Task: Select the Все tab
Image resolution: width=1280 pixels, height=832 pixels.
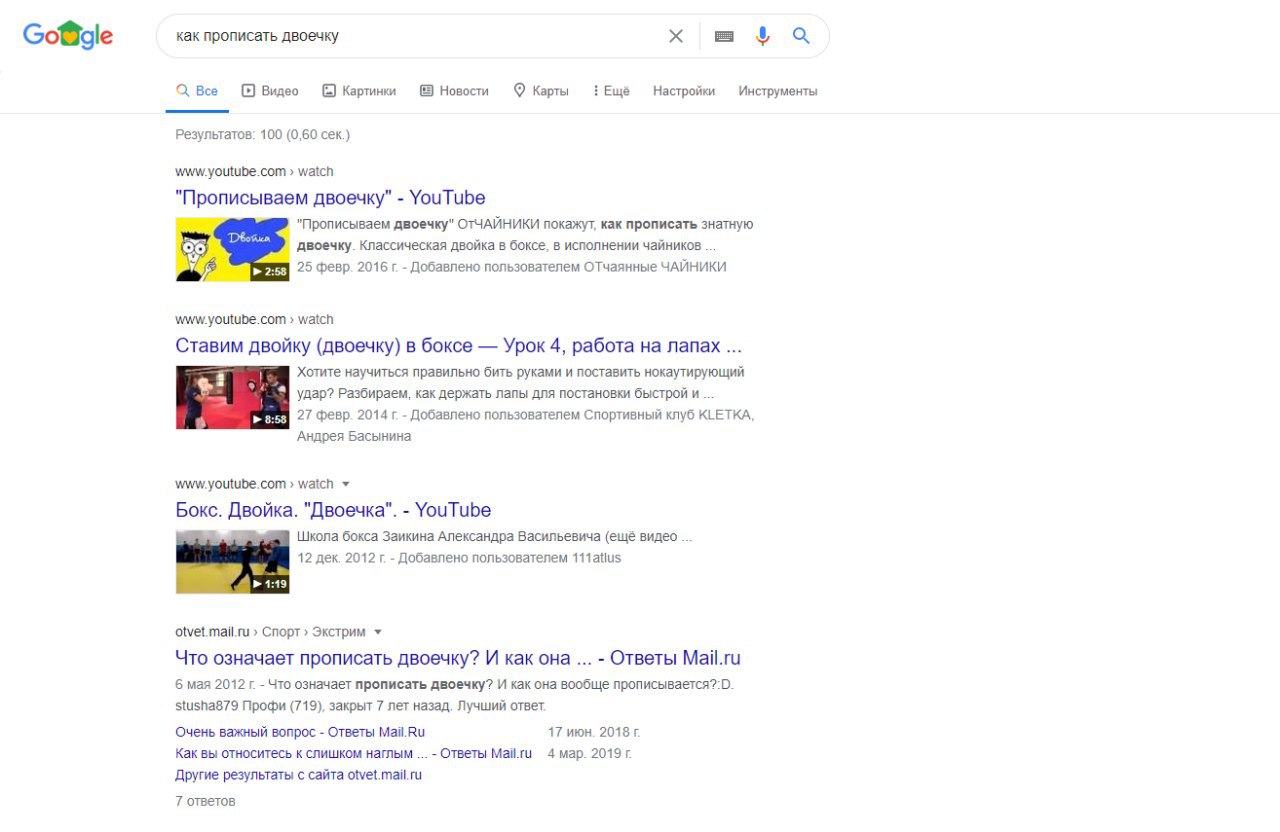Action: click(197, 91)
